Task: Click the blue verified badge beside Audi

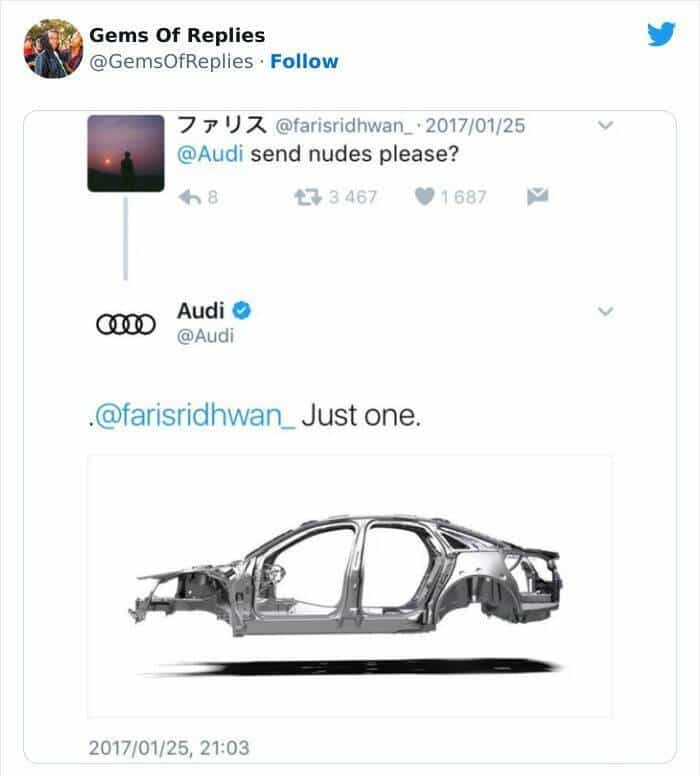Action: click(x=240, y=311)
